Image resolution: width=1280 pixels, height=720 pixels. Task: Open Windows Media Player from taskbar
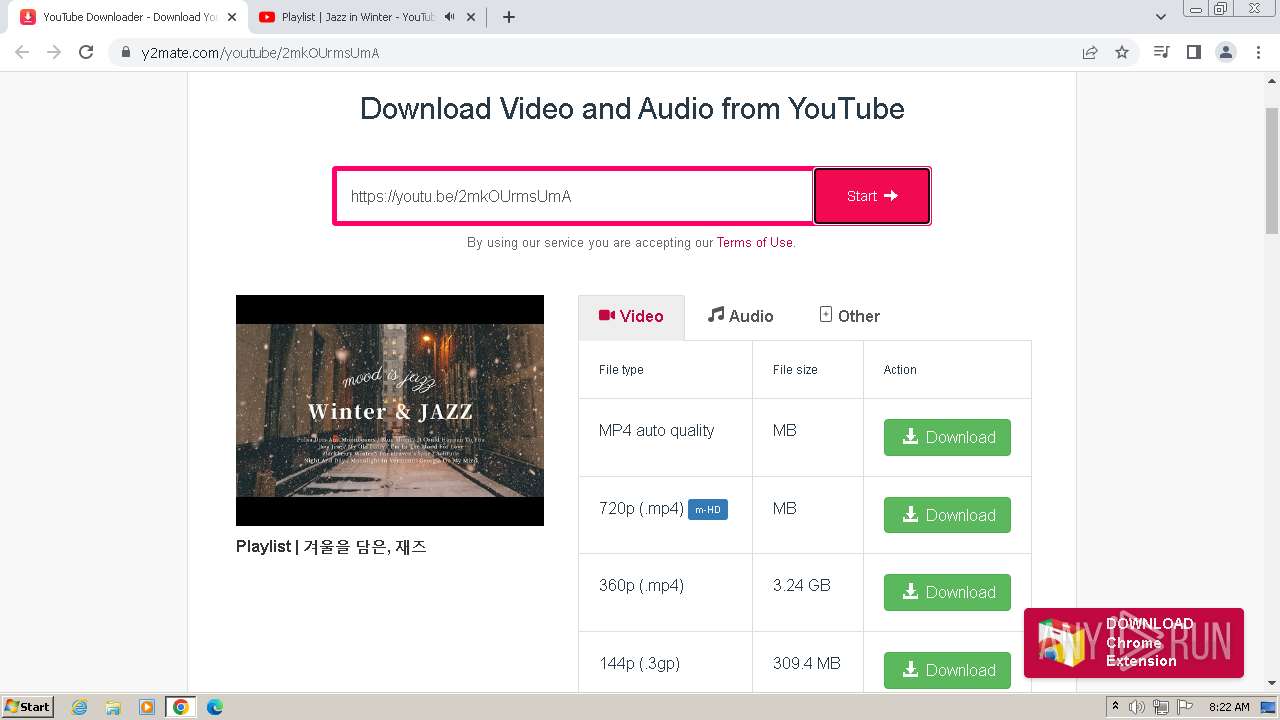(147, 707)
